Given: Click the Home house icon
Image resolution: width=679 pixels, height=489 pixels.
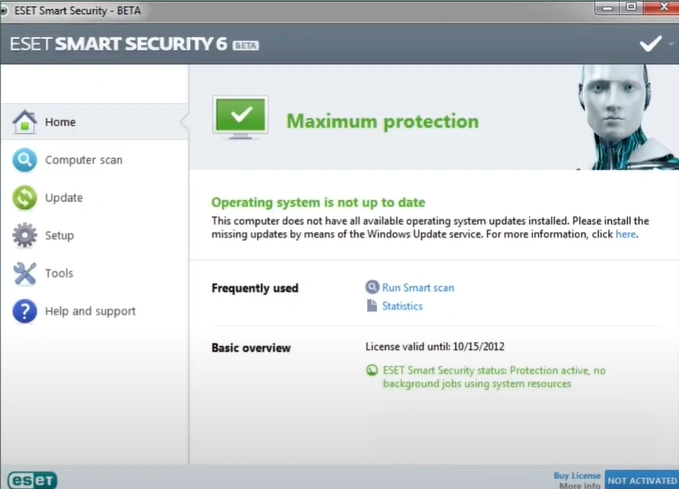Looking at the screenshot, I should point(24,122).
